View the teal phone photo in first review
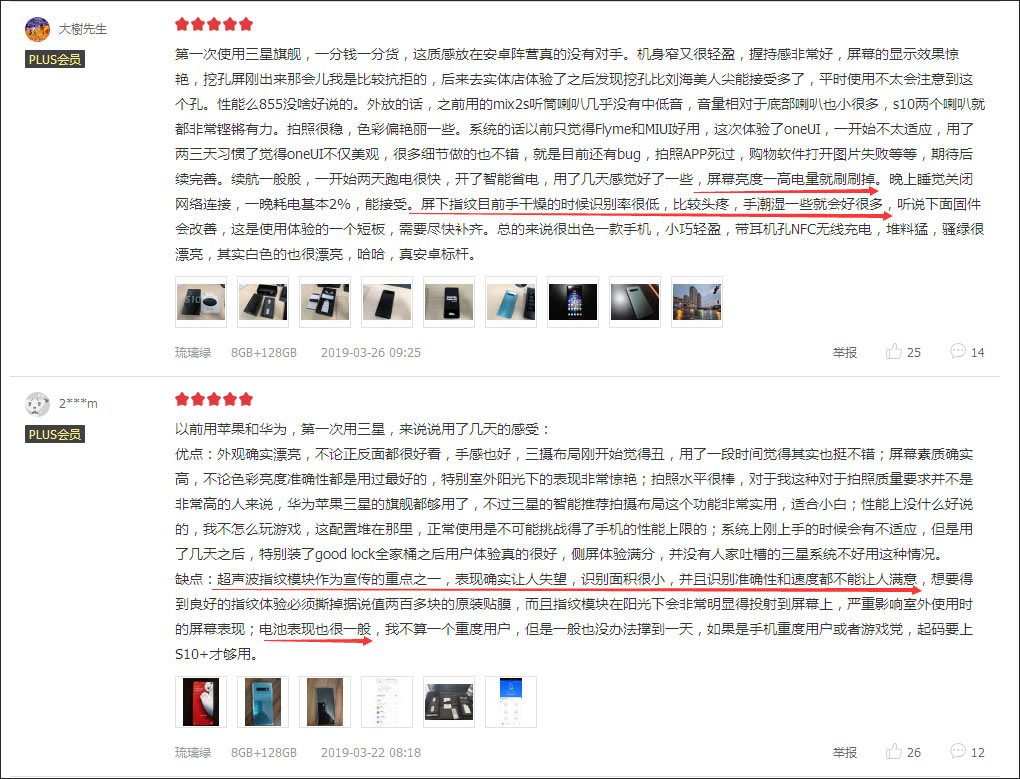Viewport: 1020px width, 779px height. (x=511, y=302)
